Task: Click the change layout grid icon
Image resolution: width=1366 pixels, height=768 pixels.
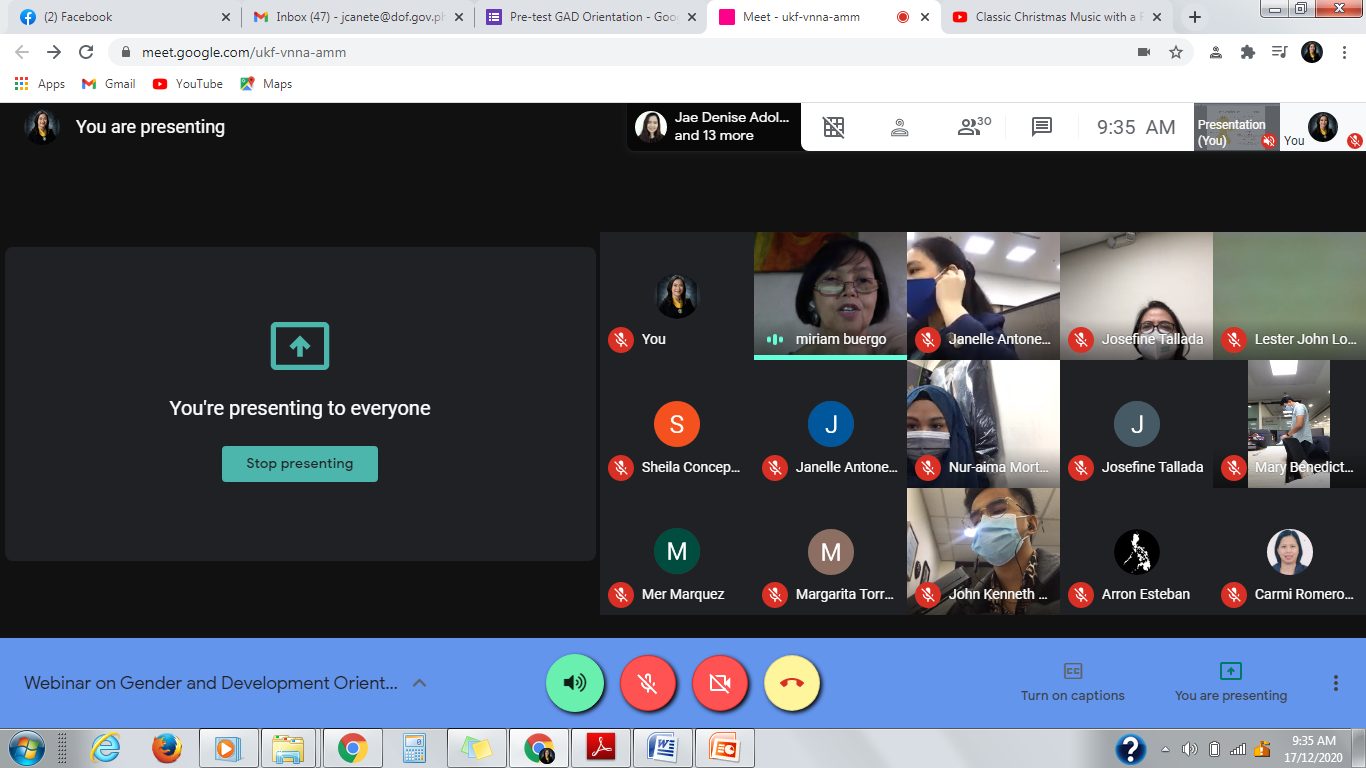Action: pos(834,126)
